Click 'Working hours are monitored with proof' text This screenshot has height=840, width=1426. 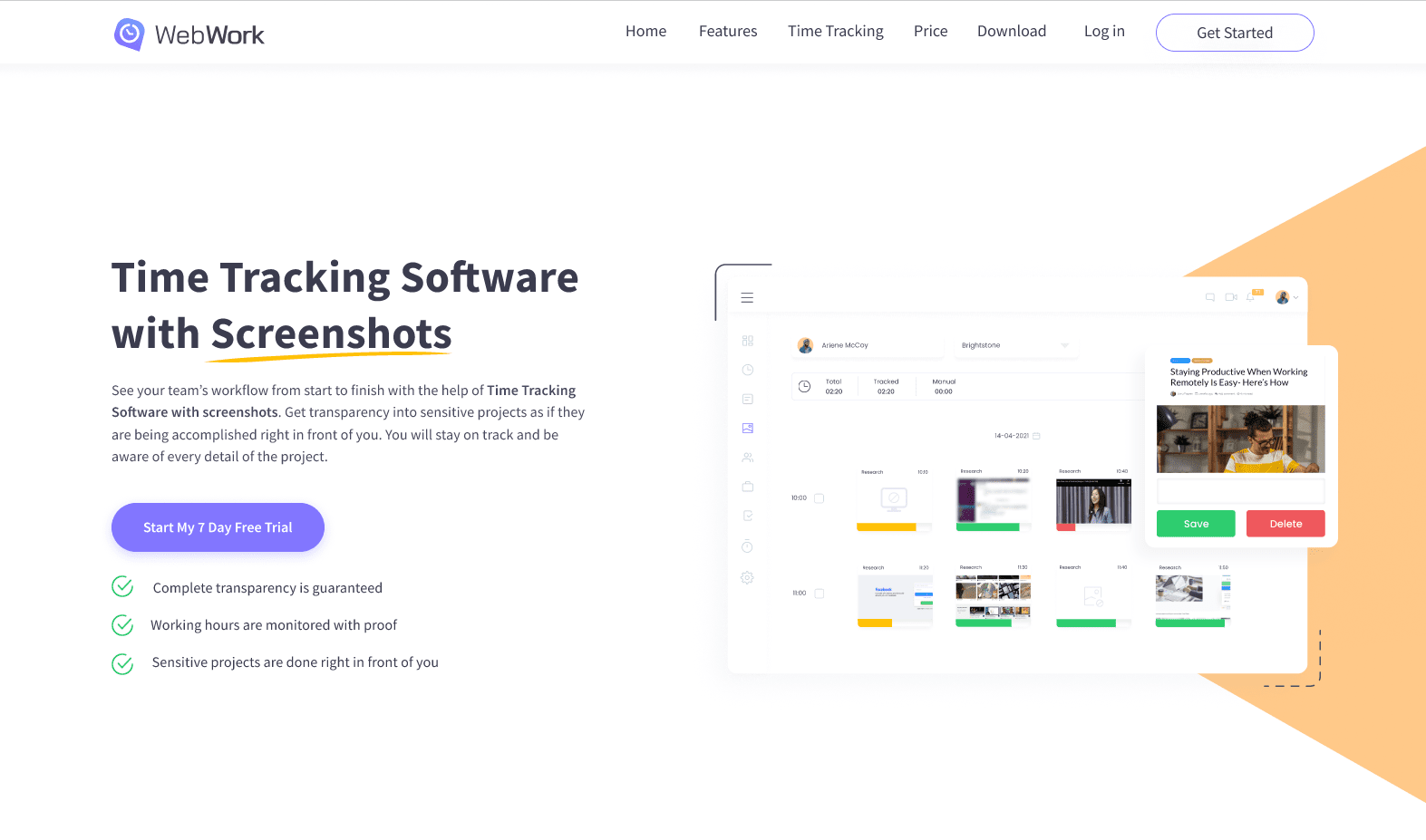274,625
